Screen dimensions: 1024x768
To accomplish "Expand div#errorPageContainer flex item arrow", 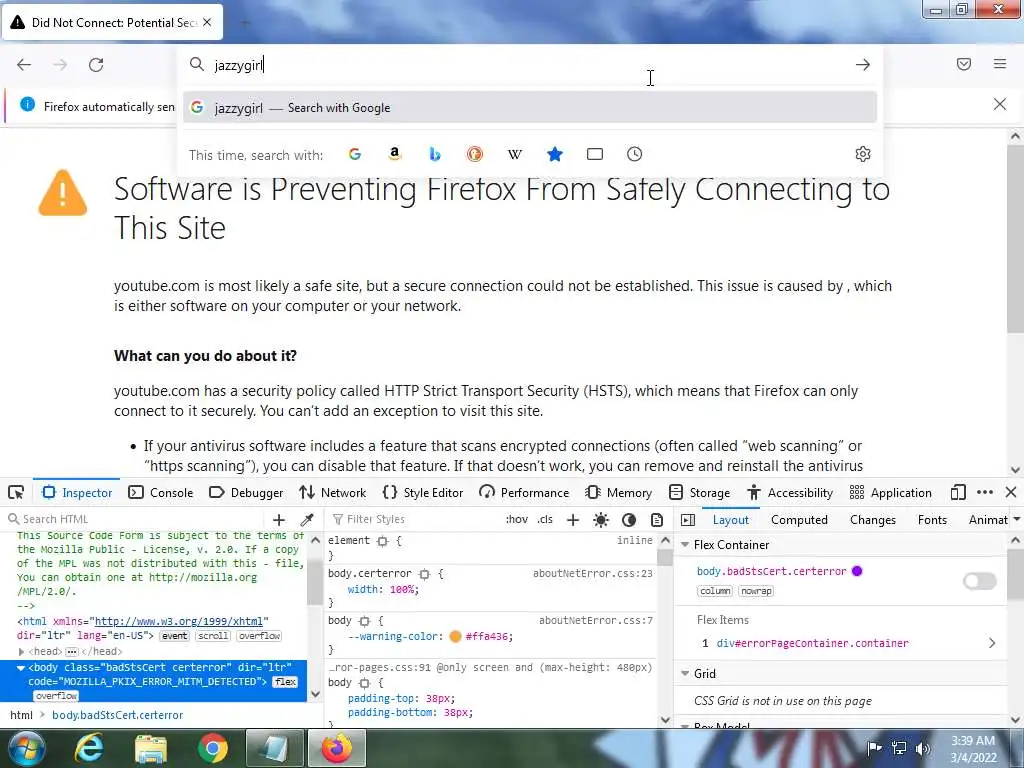I will coord(992,643).
